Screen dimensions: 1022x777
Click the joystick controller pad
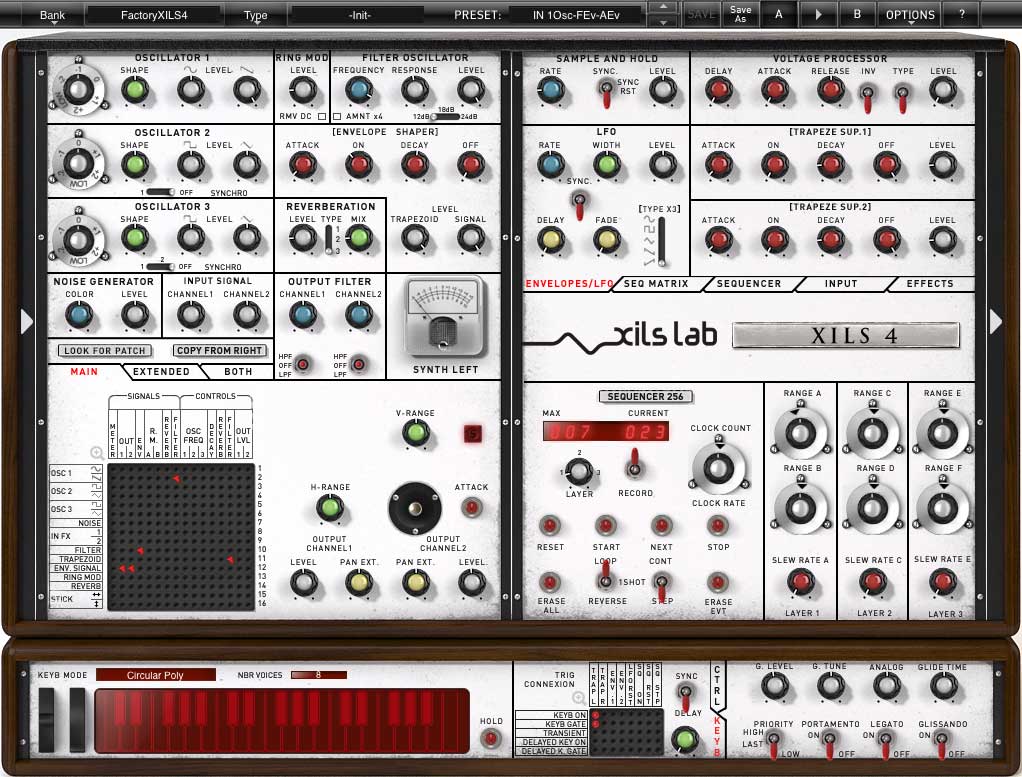pos(415,508)
